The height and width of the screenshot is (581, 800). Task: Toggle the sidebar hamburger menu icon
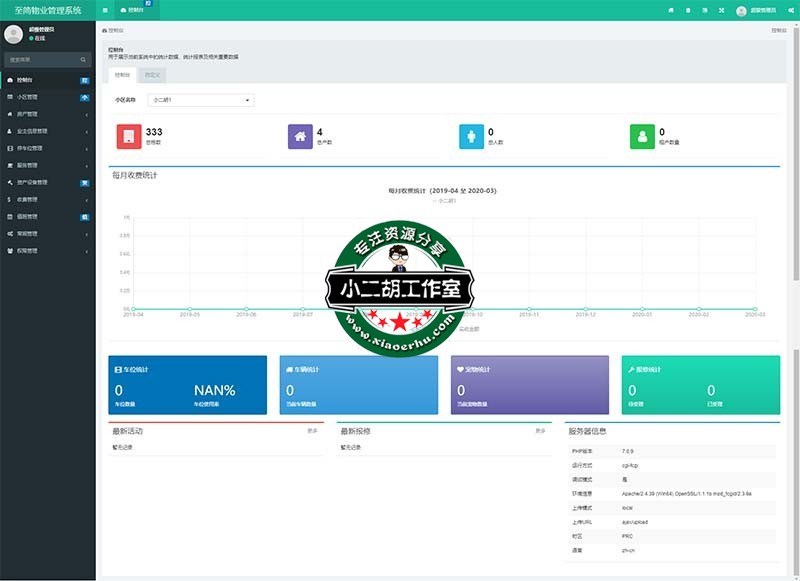point(106,10)
